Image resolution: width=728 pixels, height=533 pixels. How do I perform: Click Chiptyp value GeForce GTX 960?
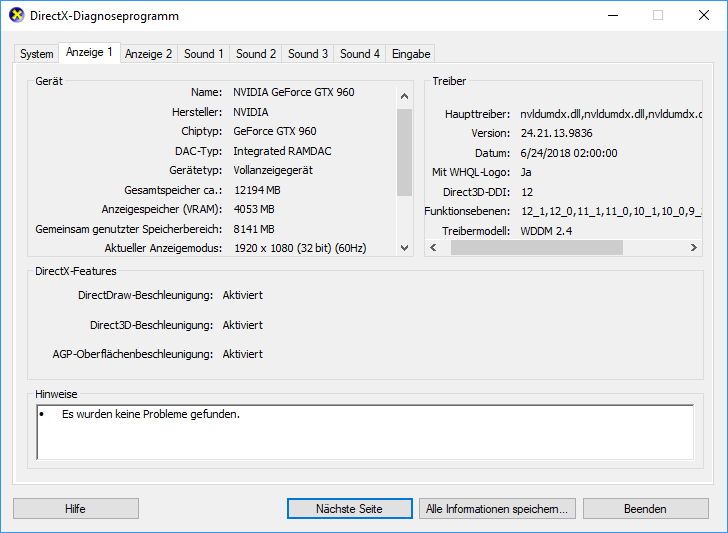[275, 131]
